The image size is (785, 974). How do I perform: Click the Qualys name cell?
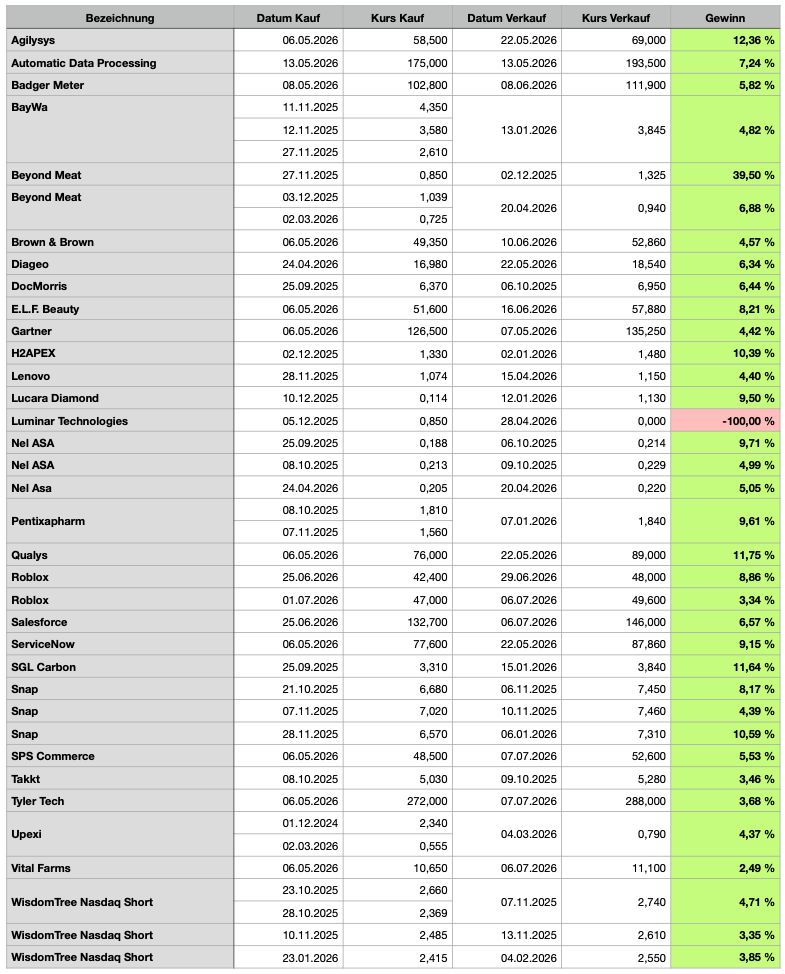(120, 555)
